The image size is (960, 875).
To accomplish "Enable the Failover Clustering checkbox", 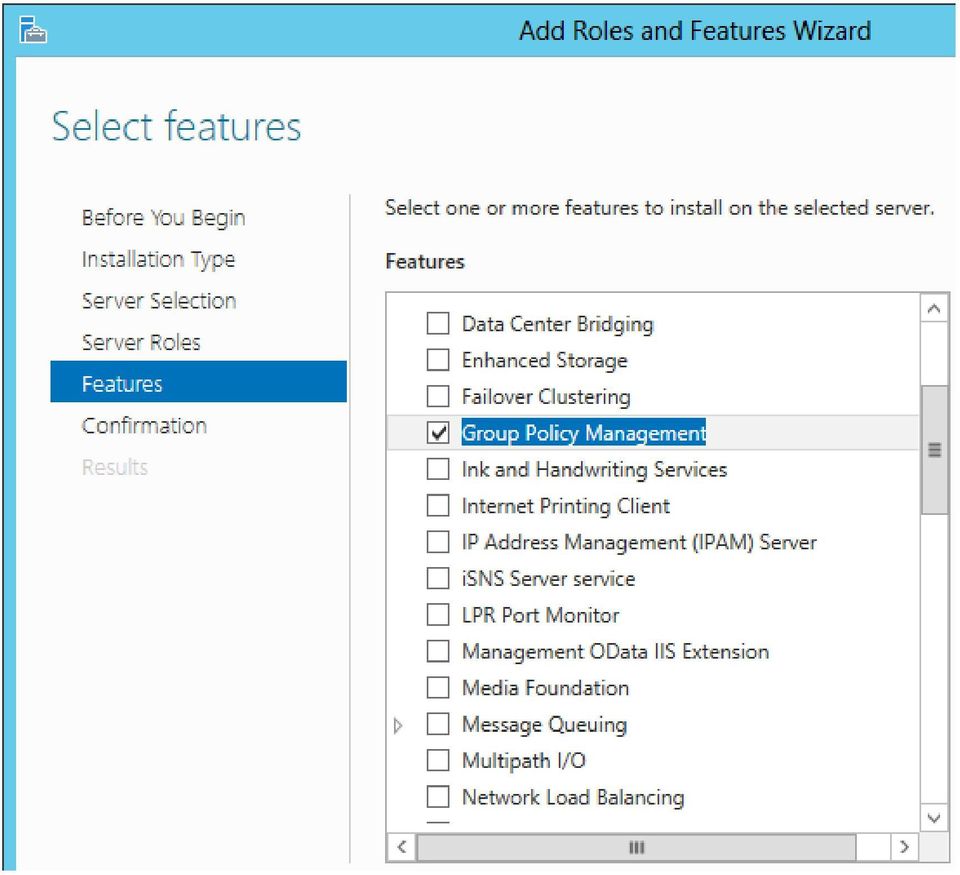I will (438, 396).
